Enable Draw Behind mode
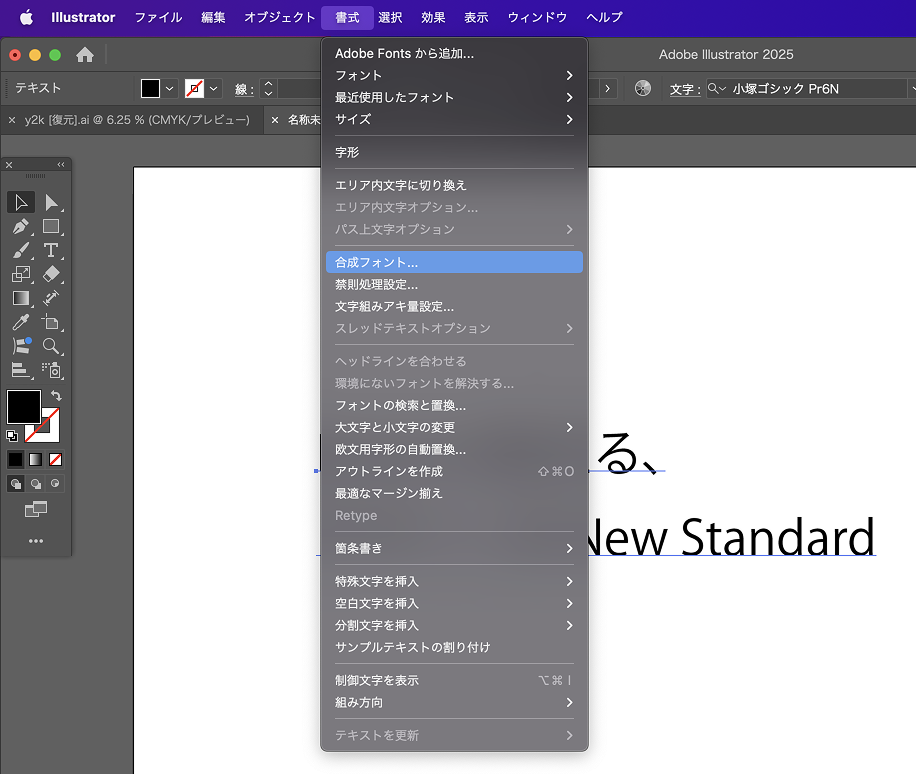 (x=36, y=484)
